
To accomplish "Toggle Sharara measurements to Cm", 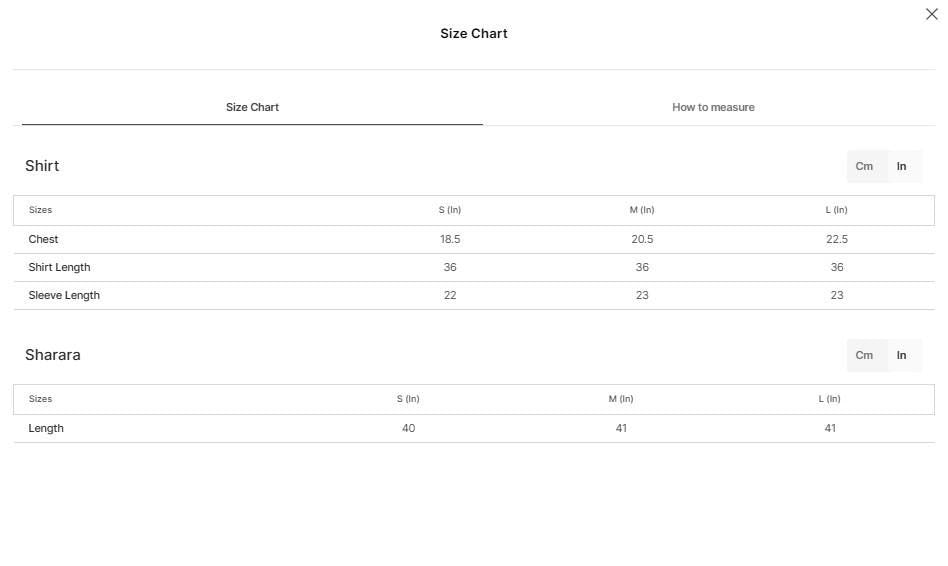I will tap(864, 355).
